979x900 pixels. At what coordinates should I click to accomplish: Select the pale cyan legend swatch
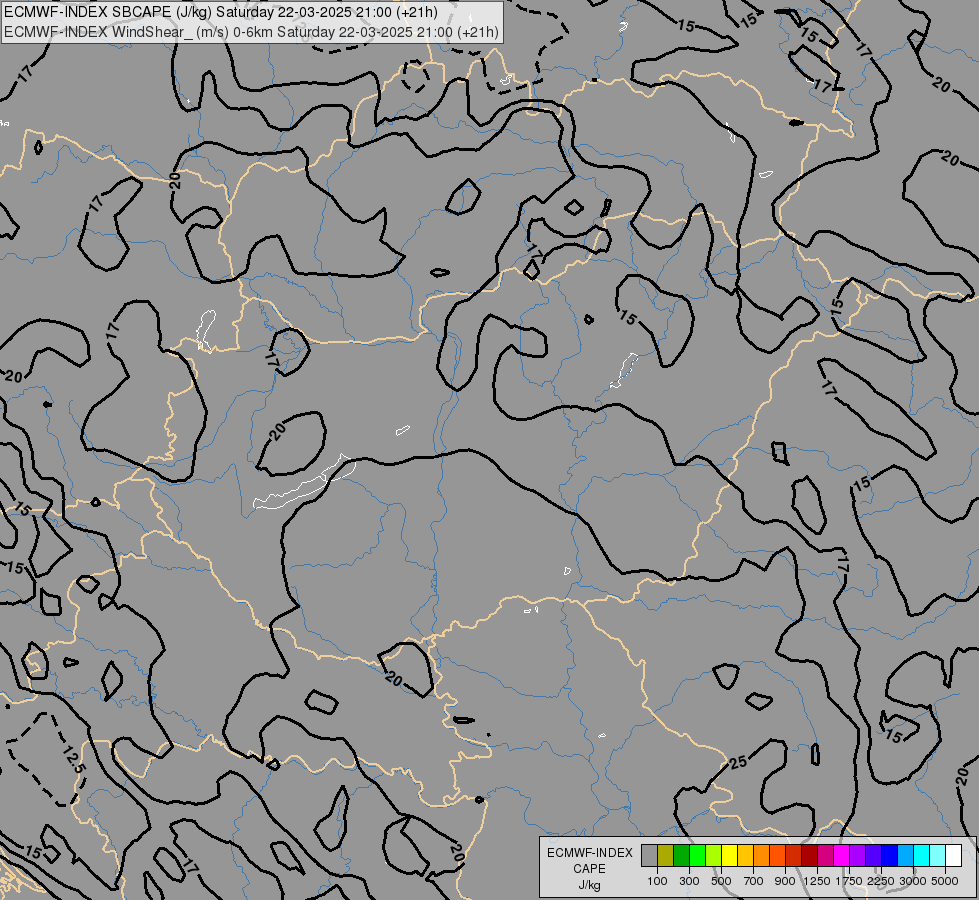938,855
